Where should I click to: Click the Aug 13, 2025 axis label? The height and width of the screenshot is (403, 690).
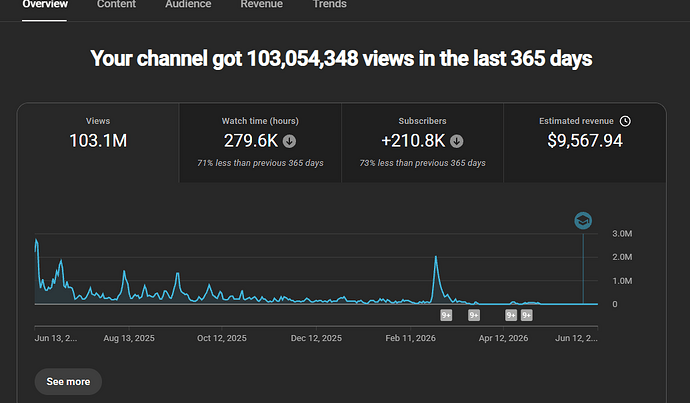click(129, 338)
